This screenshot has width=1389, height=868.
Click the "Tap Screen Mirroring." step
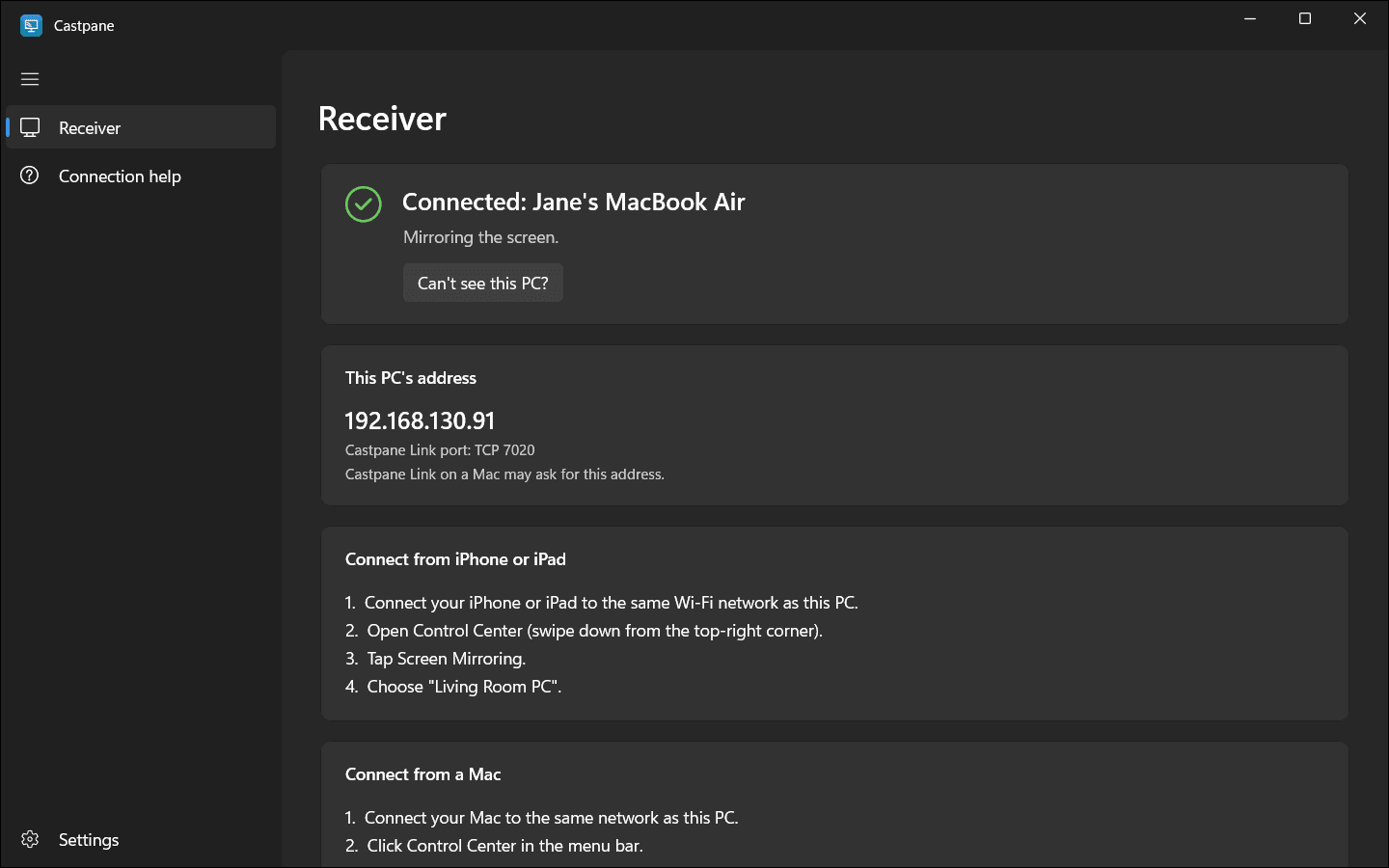click(x=435, y=659)
